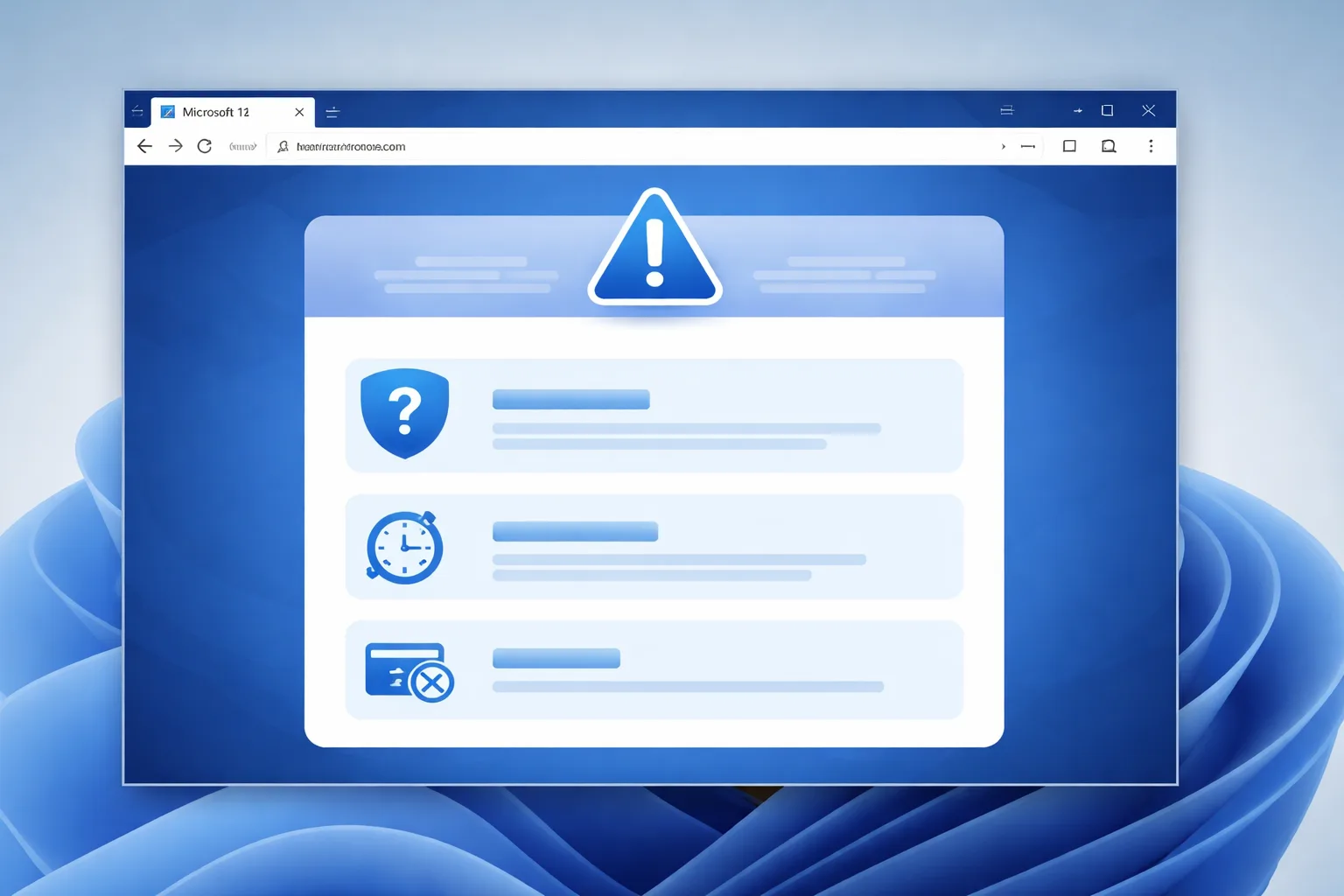Open the three-dot browser menu
Viewport: 1344px width, 896px height.
1151,146
